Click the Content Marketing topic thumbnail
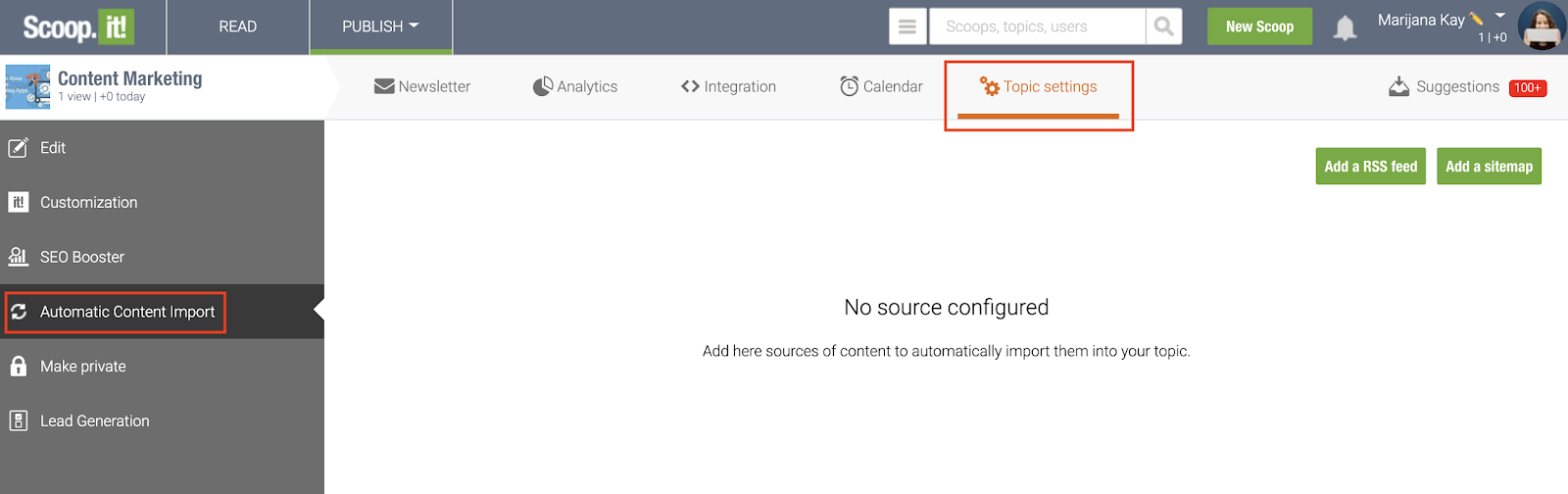This screenshot has width=1568, height=494. pos(27,87)
